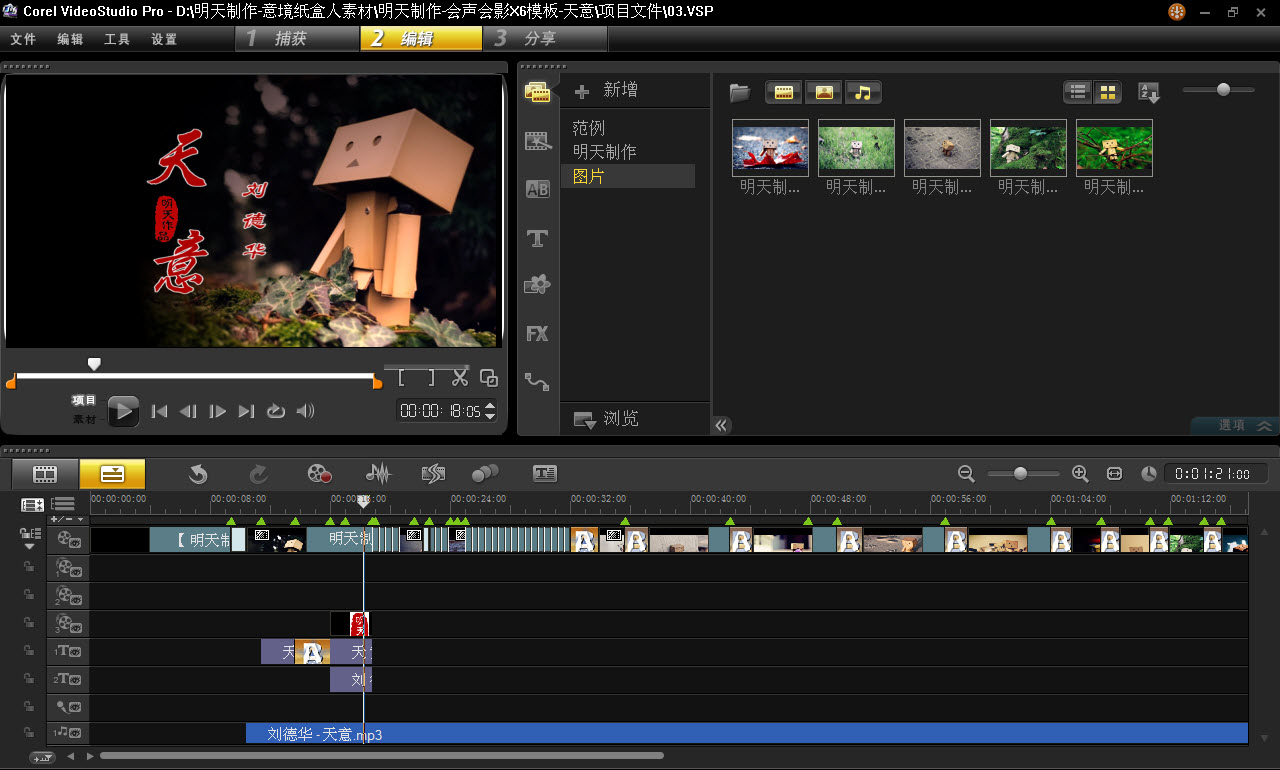Screen dimensions: 1280x770
Task: Open the Title library panel
Action: coord(538,238)
